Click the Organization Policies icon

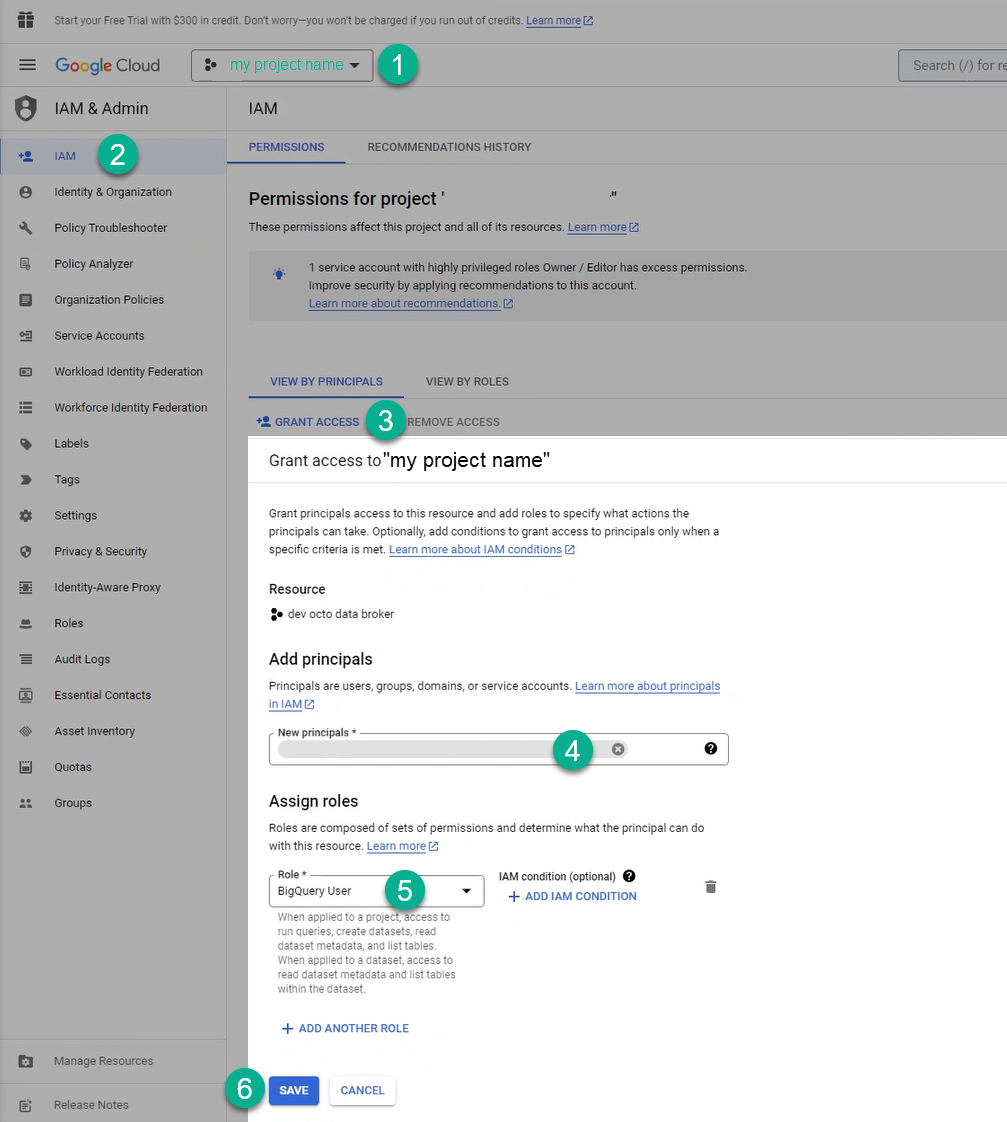pyautogui.click(x=26, y=300)
